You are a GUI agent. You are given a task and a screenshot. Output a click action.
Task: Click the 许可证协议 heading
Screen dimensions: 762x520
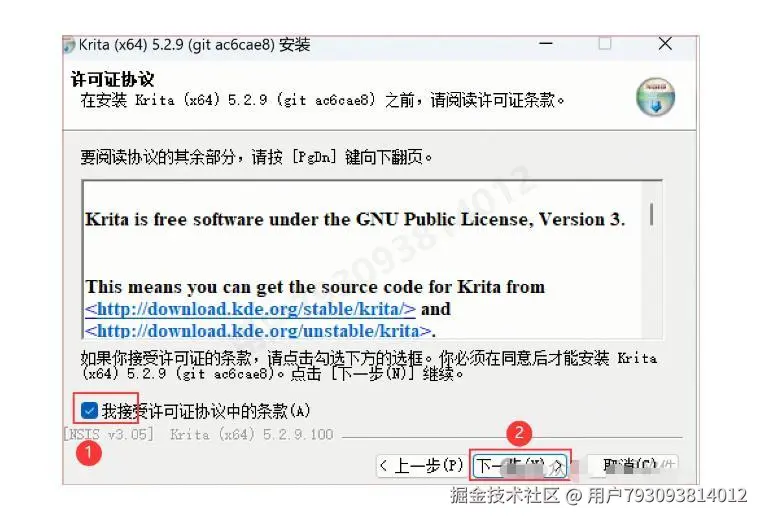(x=112, y=79)
